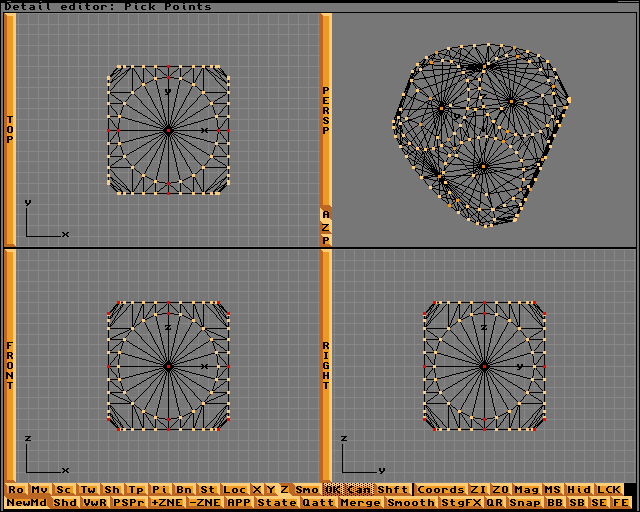Viewport: 640px width, 512px height.
Task: Click the SE button
Action: pyautogui.click(x=599, y=503)
